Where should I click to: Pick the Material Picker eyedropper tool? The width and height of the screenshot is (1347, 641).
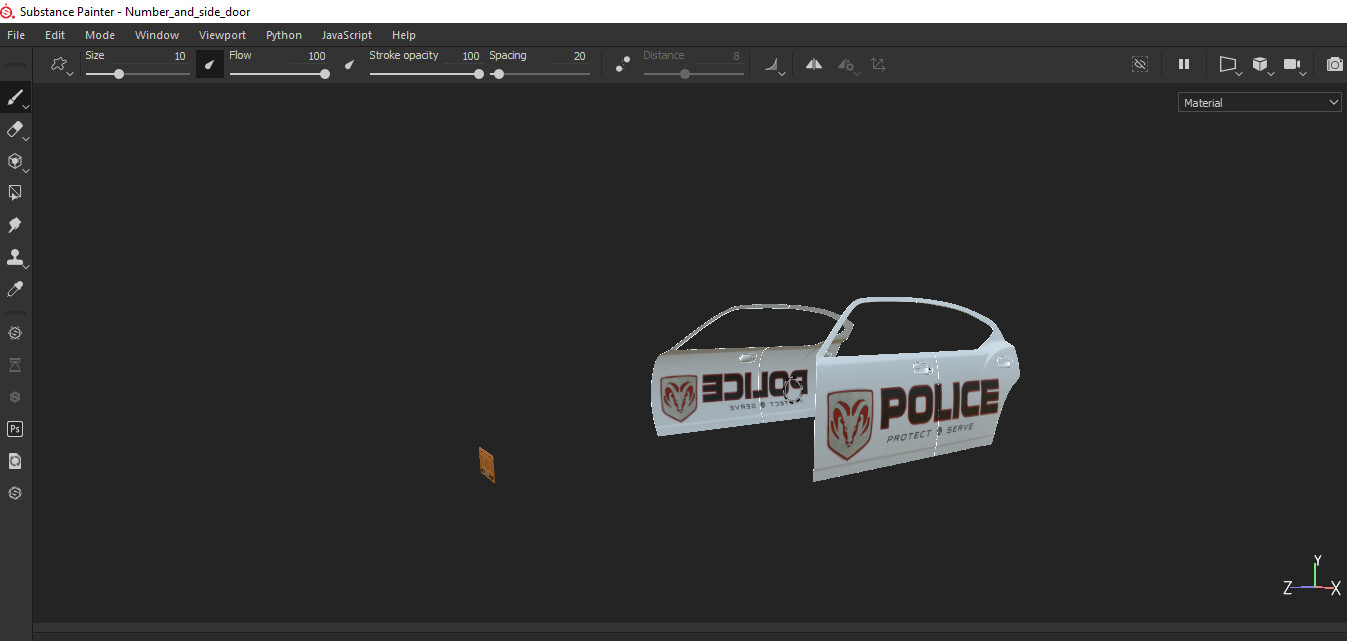click(x=15, y=289)
